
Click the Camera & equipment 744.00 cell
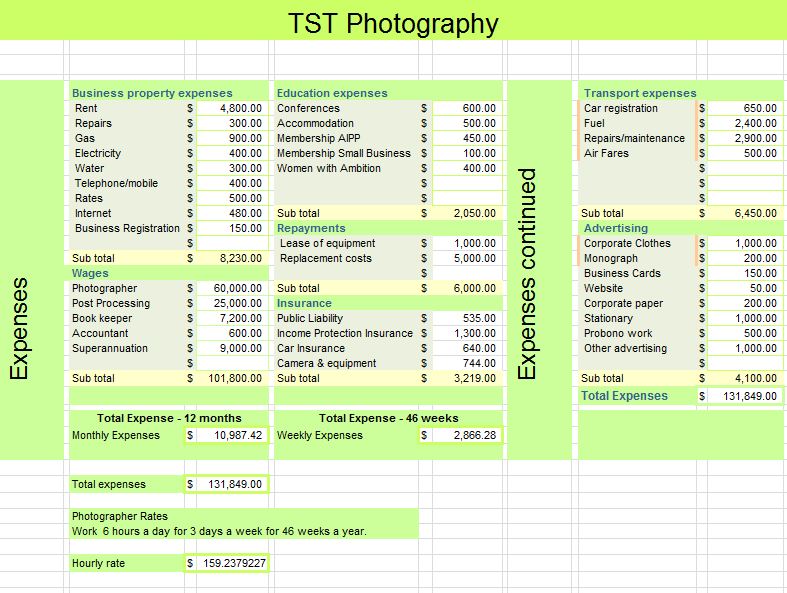point(467,364)
